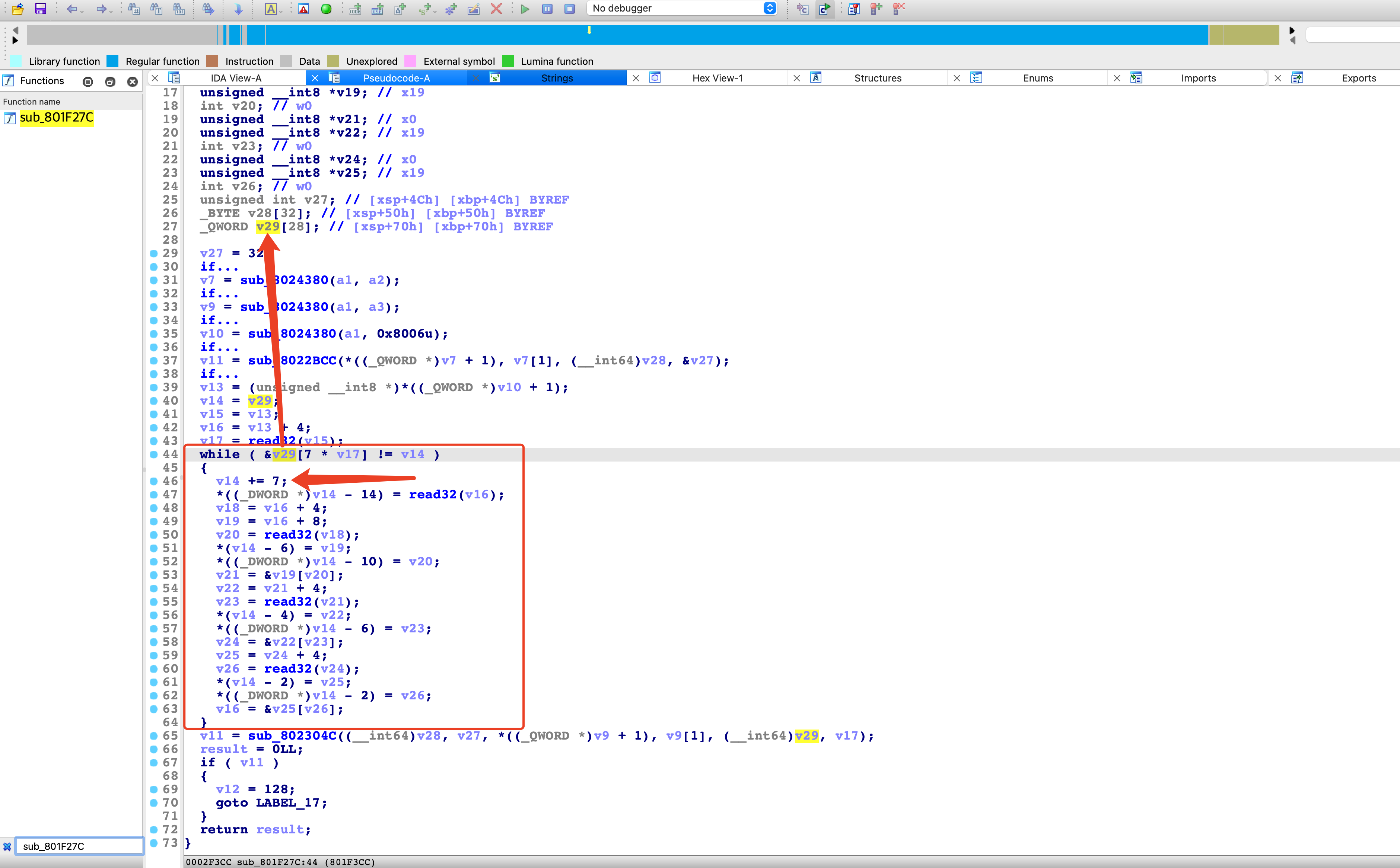Image resolution: width=1400 pixels, height=868 pixels.
Task: Expand collapsed if statement on line 30
Action: 219,267
